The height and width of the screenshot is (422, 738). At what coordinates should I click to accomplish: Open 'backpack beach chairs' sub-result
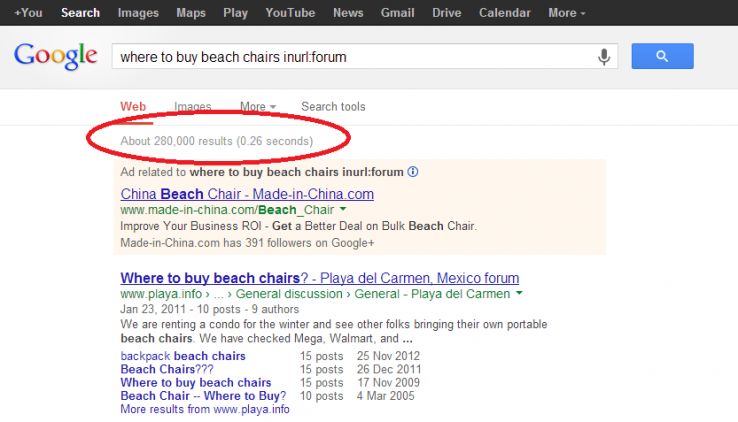coord(183,356)
